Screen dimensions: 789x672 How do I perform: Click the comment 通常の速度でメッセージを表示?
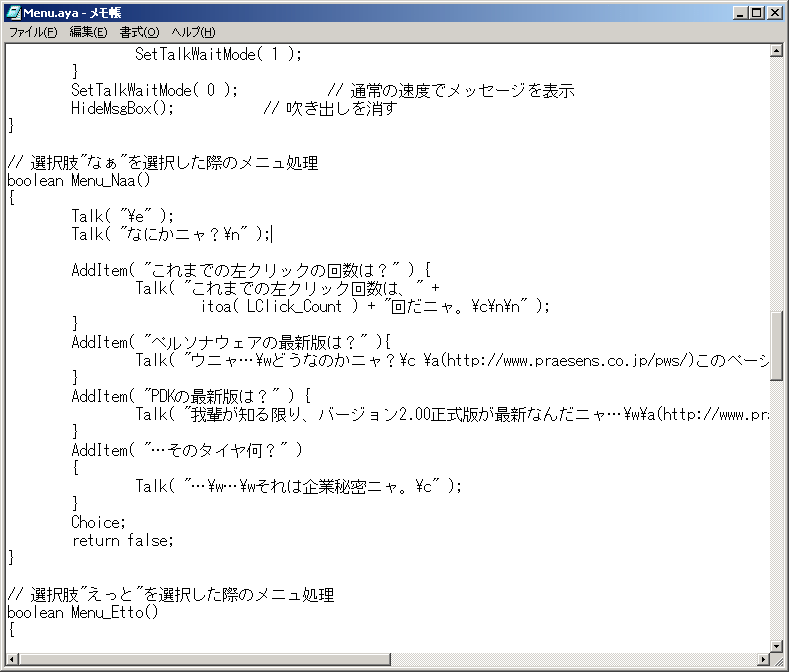[x=451, y=90]
